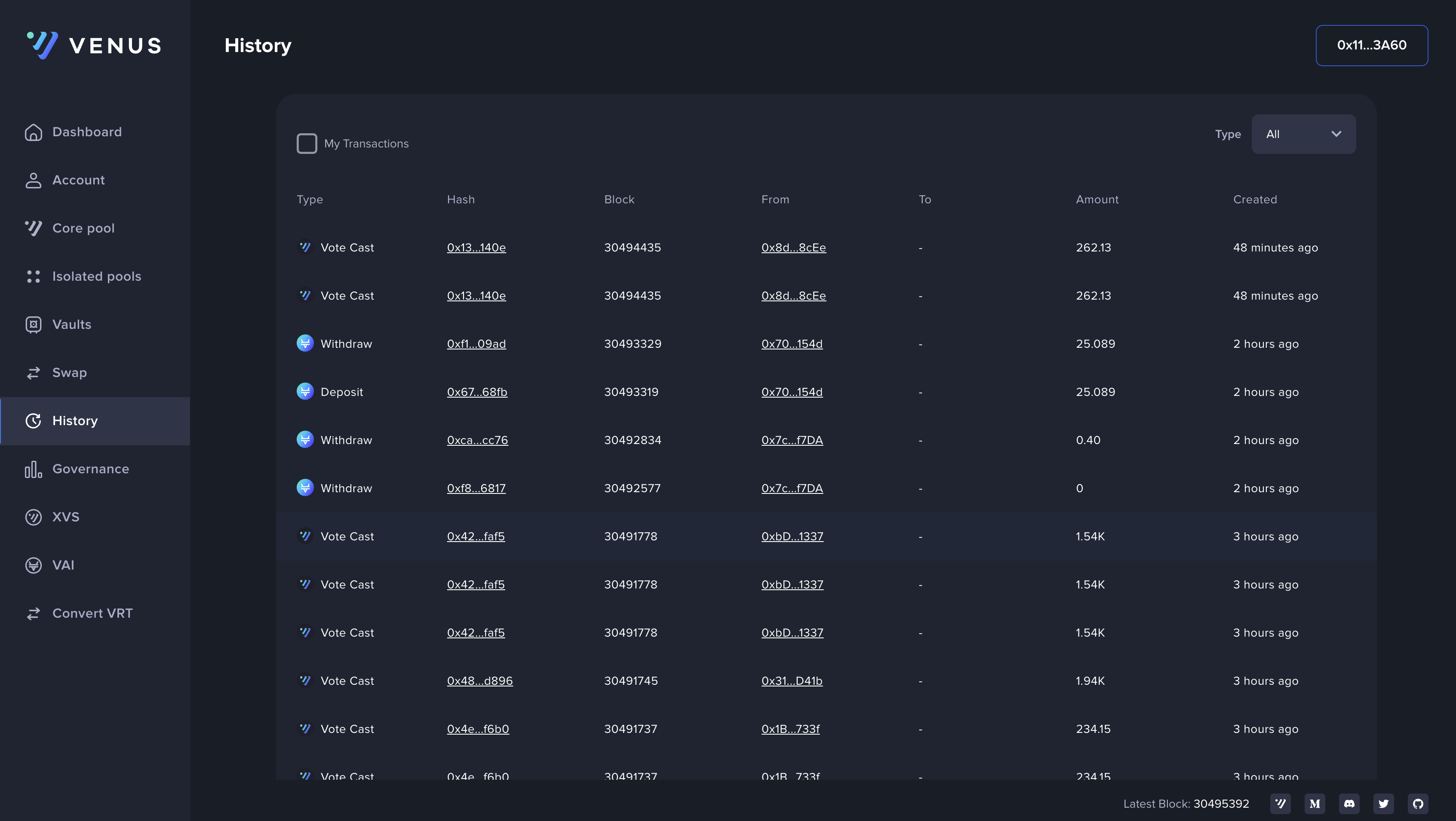Click the Venus icon in footer
Viewport: 1456px width, 821px height.
[x=1280, y=803]
